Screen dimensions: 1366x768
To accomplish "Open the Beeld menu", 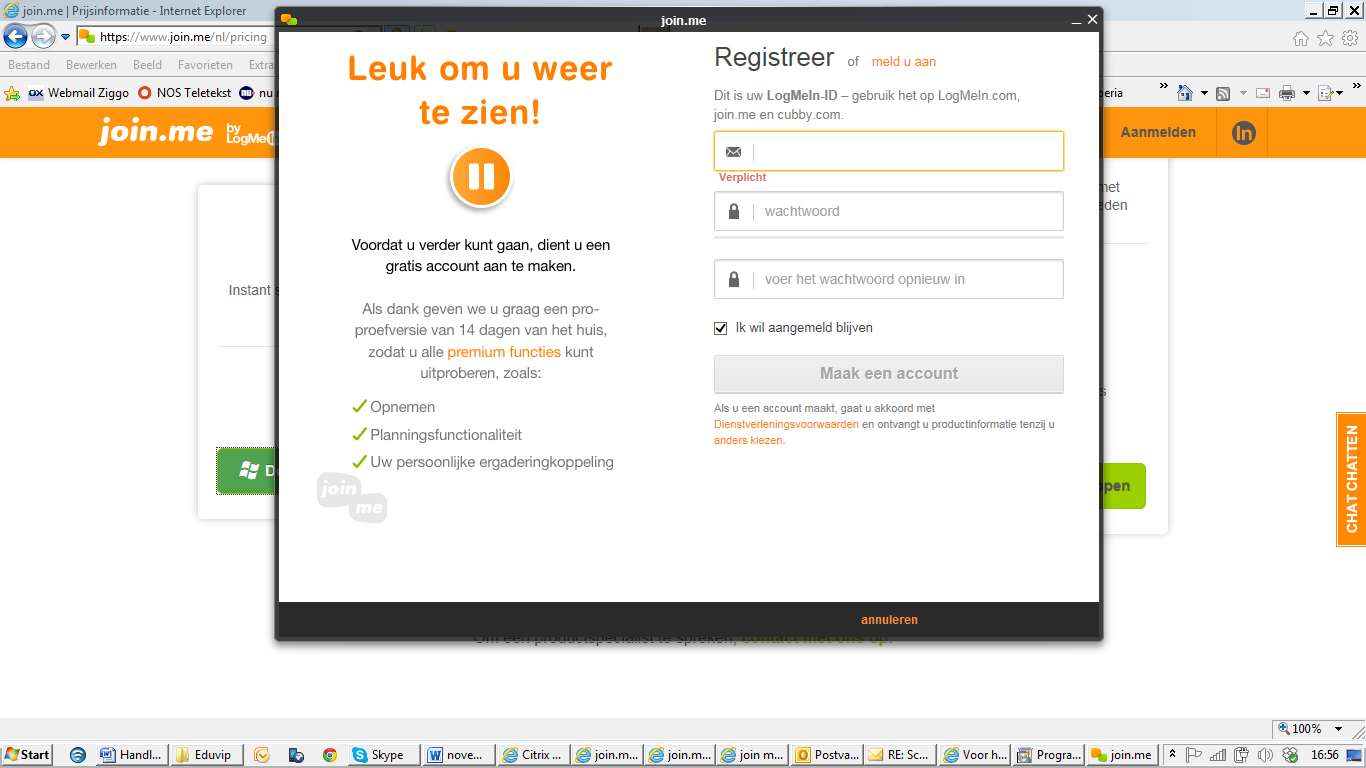I will pyautogui.click(x=147, y=65).
